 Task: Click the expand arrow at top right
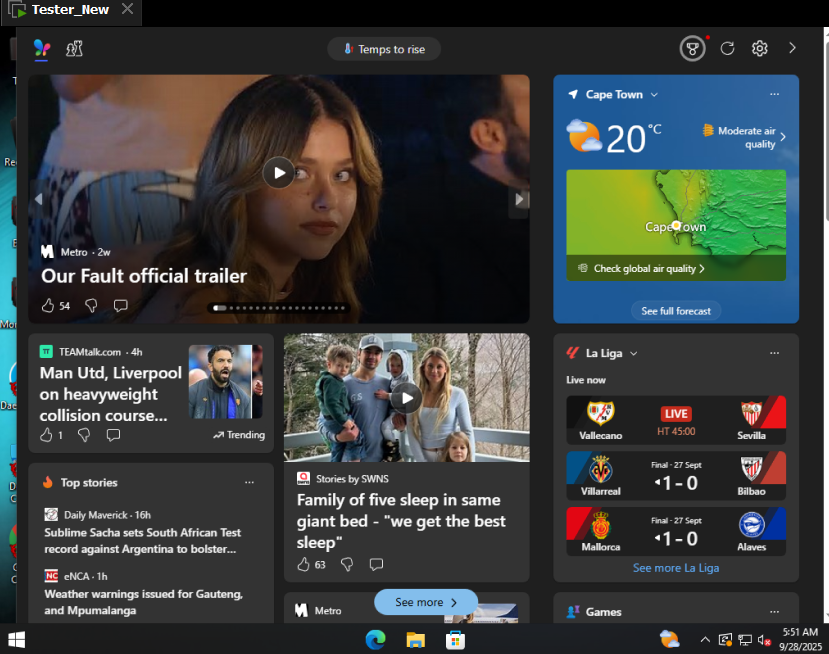point(792,48)
